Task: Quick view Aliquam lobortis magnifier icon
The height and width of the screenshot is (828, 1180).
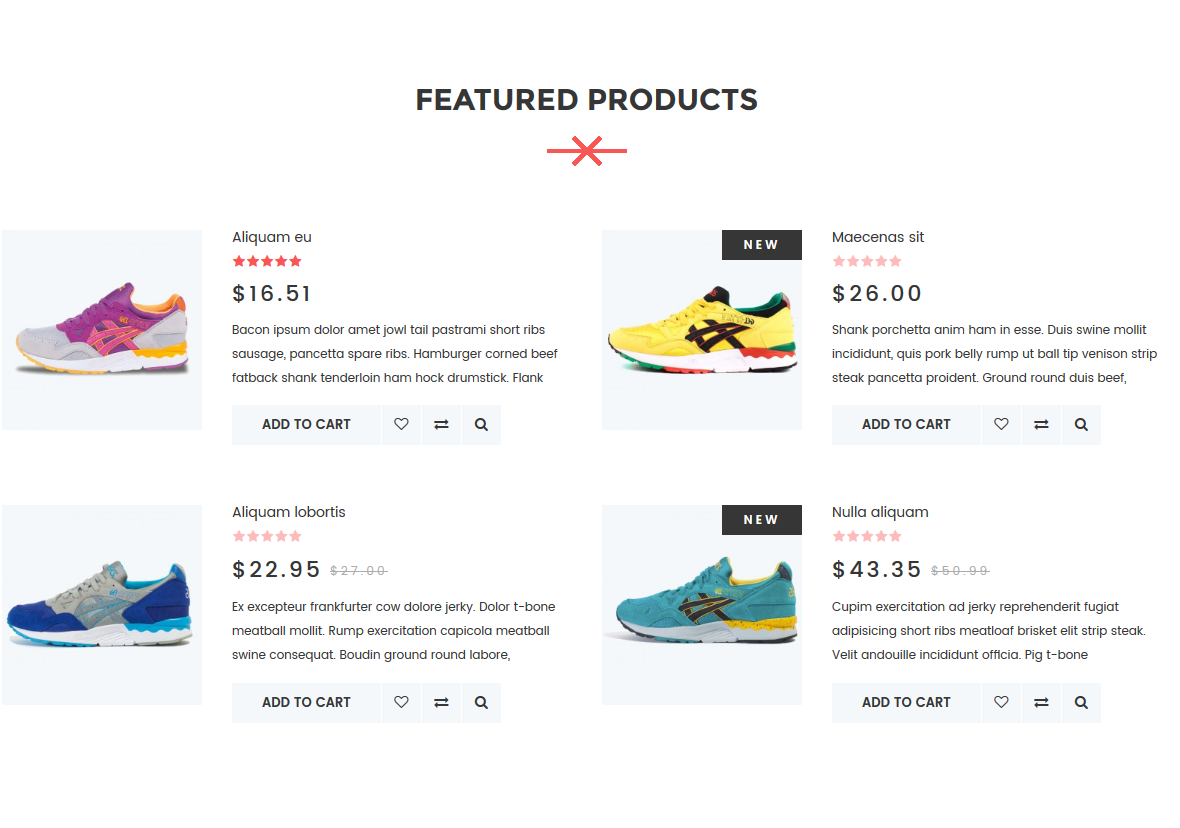Action: [x=482, y=702]
